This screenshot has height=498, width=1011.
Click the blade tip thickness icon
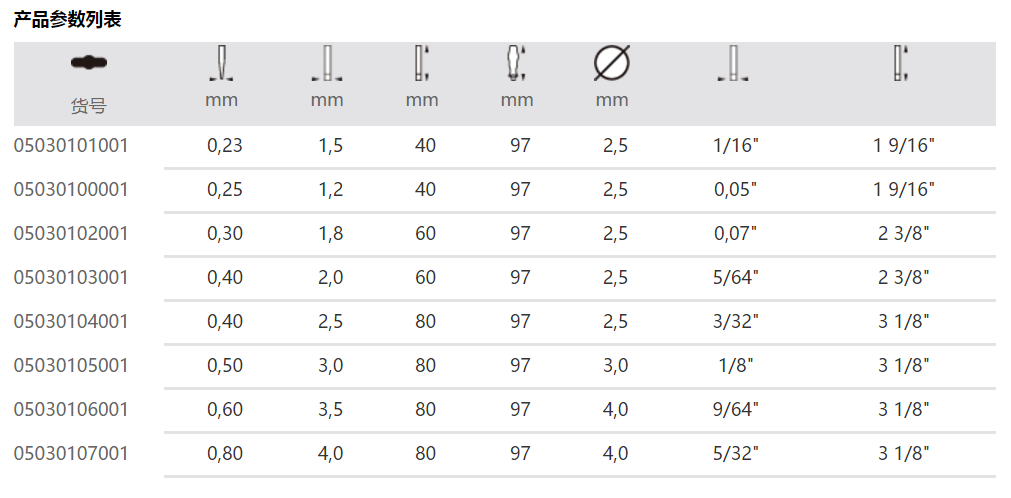tap(223, 63)
